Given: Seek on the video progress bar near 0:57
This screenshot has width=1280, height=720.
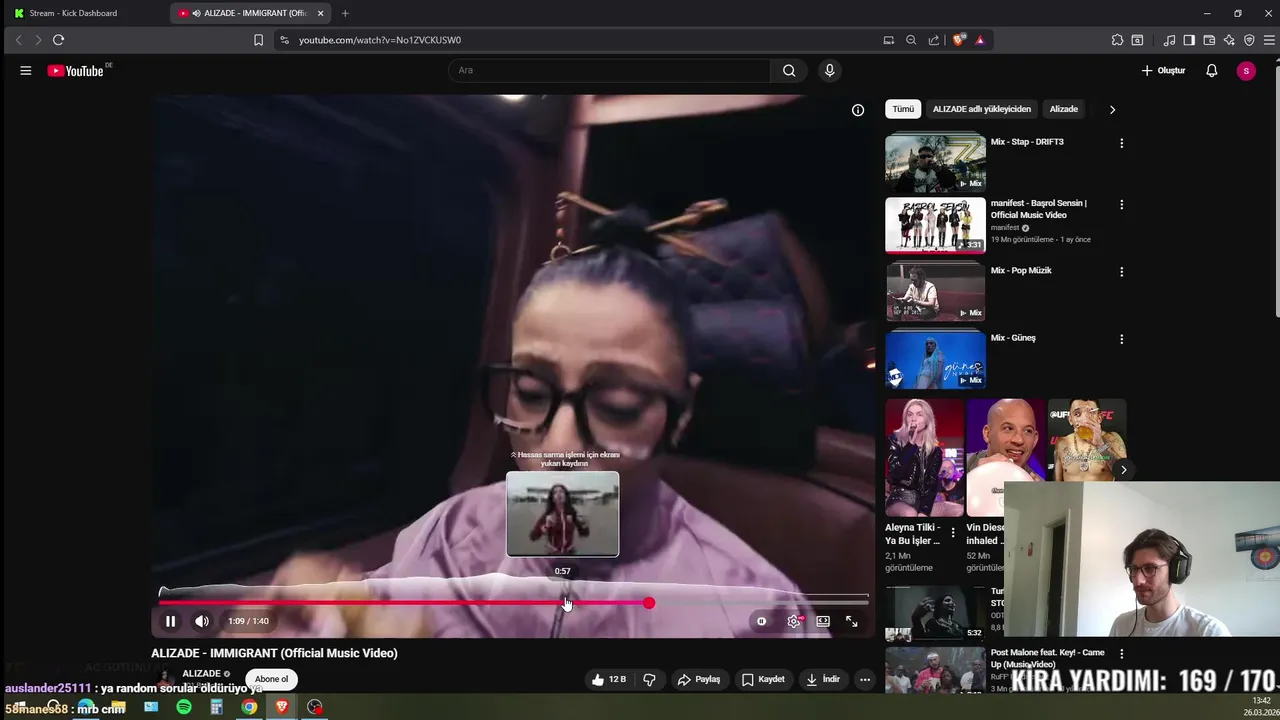Looking at the screenshot, I should [x=563, y=603].
